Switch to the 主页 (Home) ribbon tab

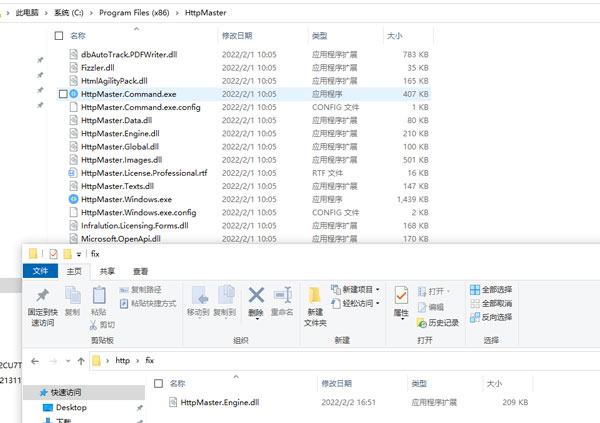(74, 271)
